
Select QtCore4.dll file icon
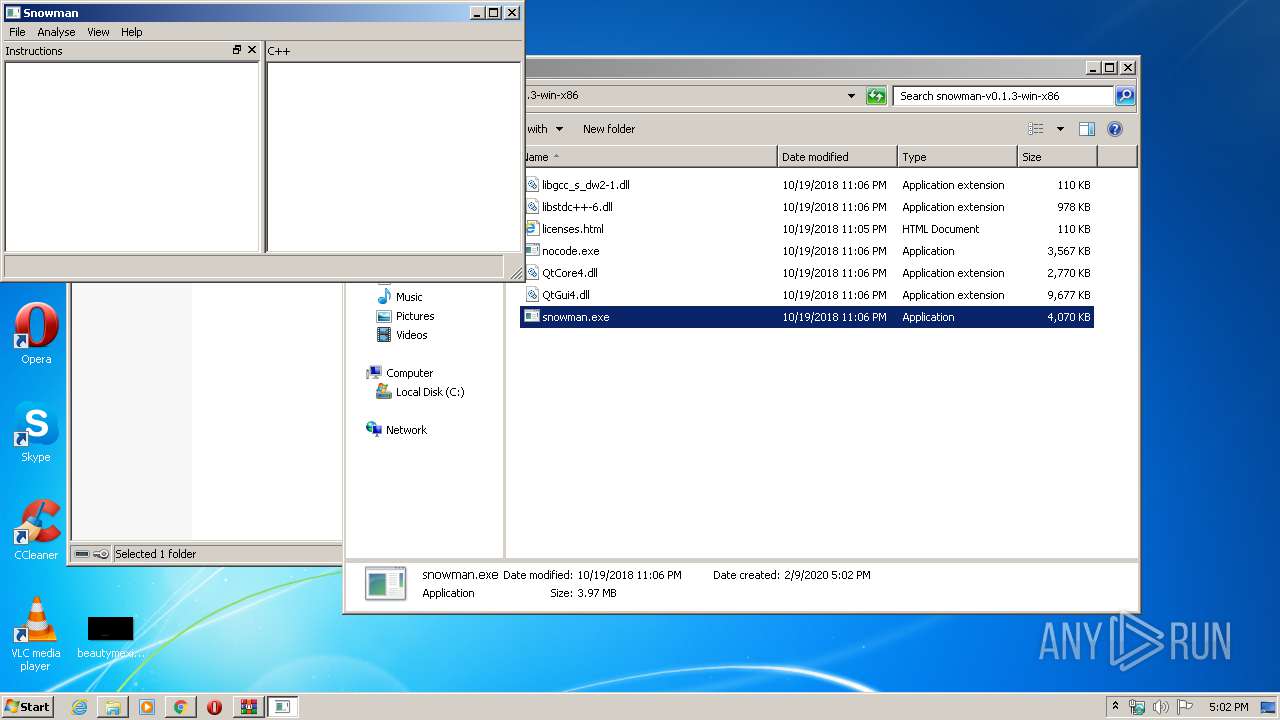[x=532, y=273]
